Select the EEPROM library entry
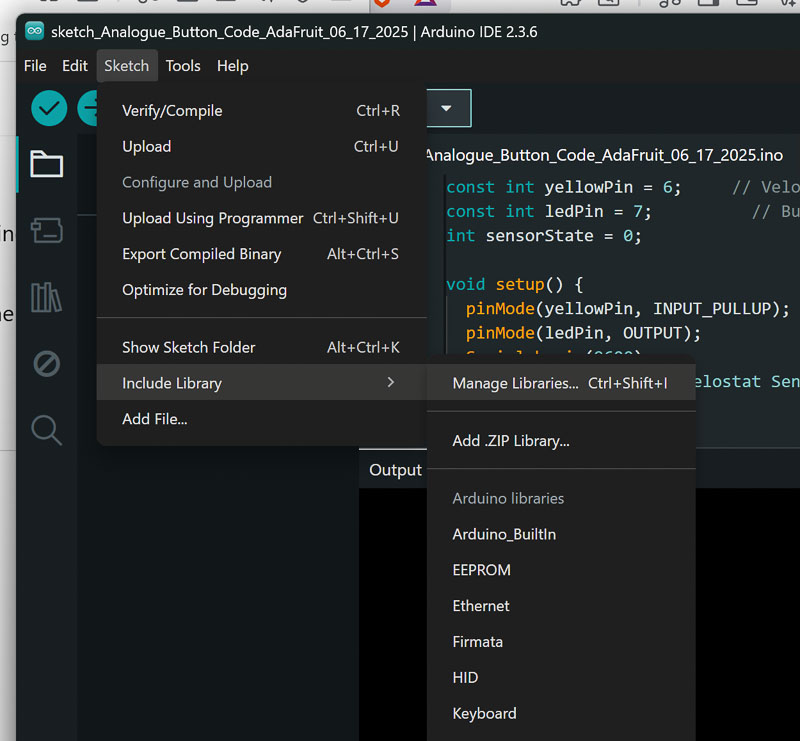Viewport: 800px width, 741px height. [481, 570]
